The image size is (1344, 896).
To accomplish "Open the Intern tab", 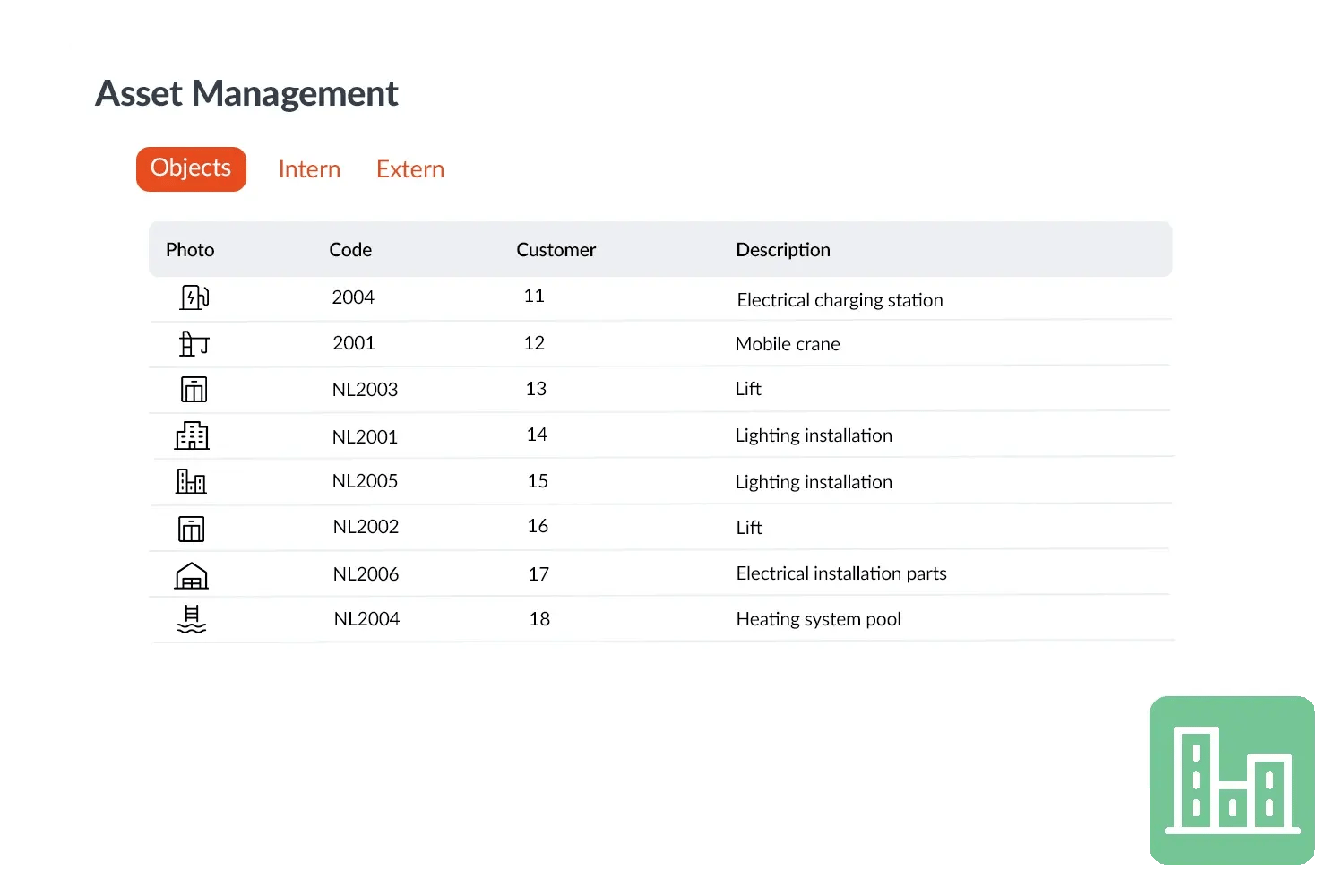I will [309, 169].
